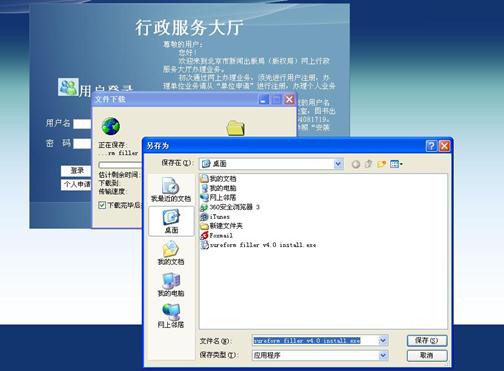This screenshot has width=504, height=371.
Task: Go up one folder level icon
Action: coord(368,164)
